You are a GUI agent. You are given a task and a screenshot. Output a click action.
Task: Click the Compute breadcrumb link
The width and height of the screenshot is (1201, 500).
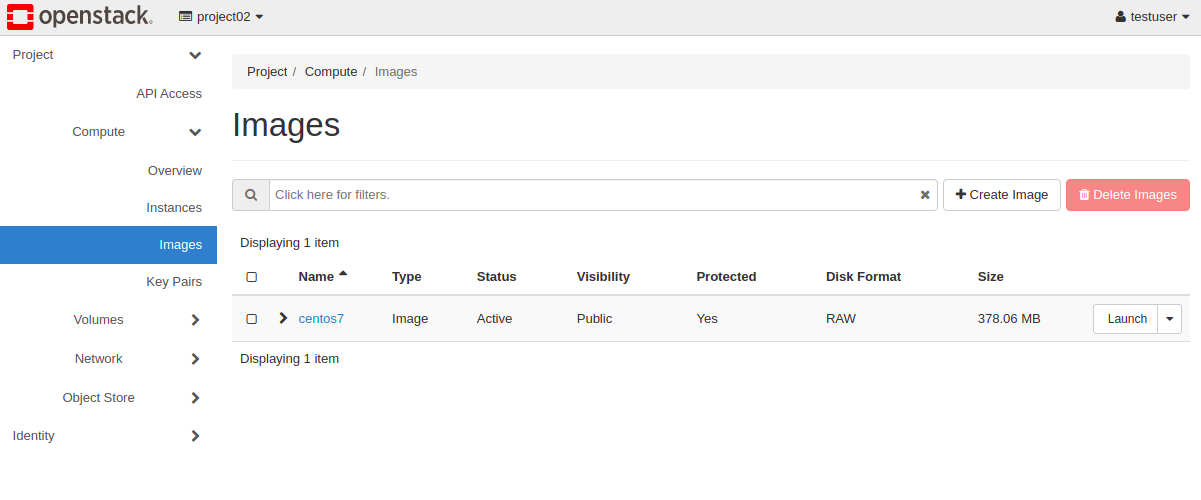[x=331, y=72]
